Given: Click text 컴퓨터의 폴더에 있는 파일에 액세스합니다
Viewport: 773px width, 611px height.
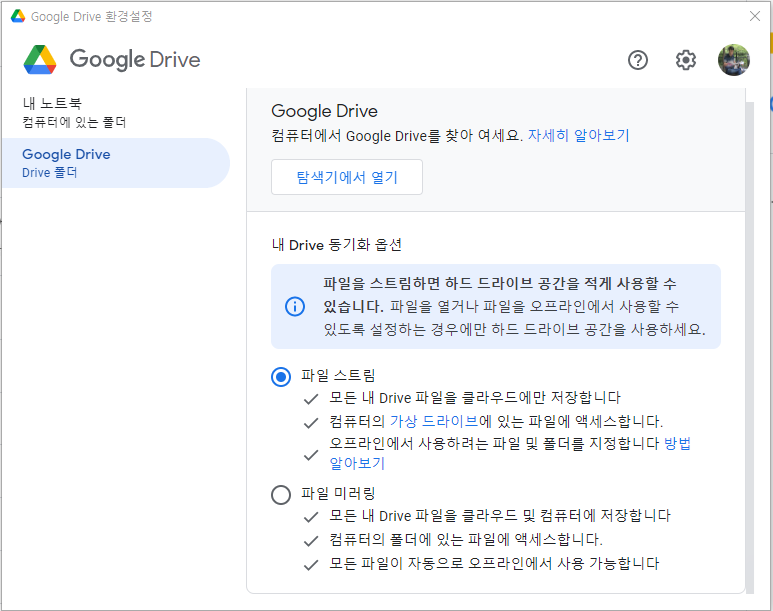Looking at the screenshot, I should [466, 539].
